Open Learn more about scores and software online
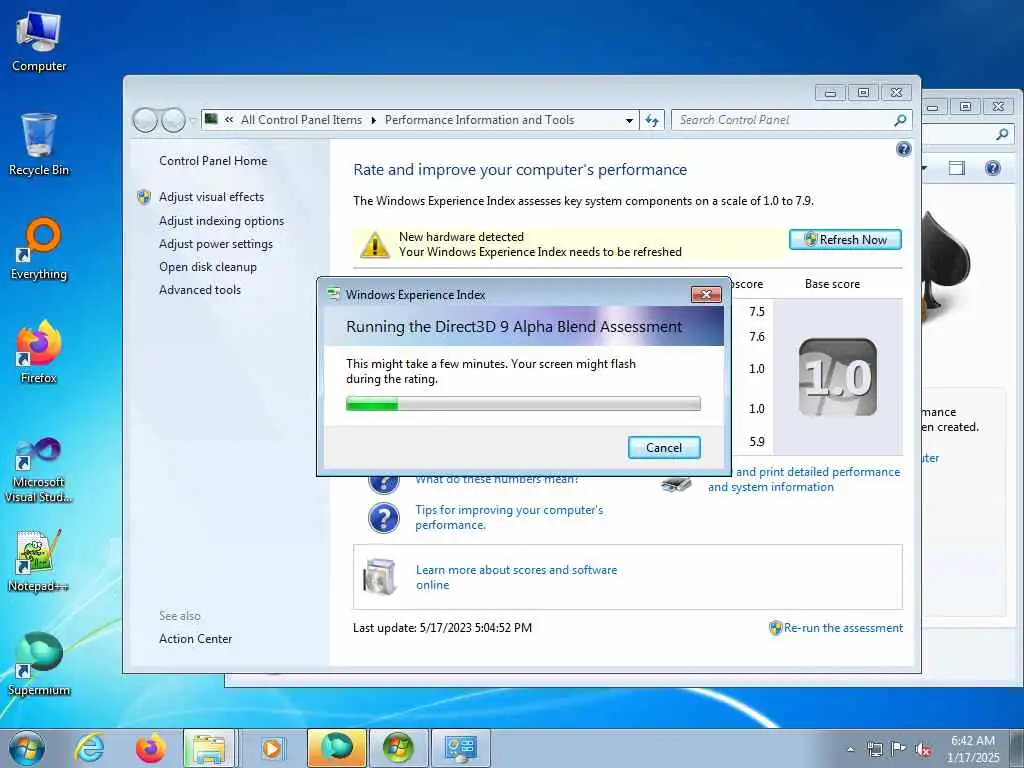Screen dimensions: 1024x768 coord(517,577)
